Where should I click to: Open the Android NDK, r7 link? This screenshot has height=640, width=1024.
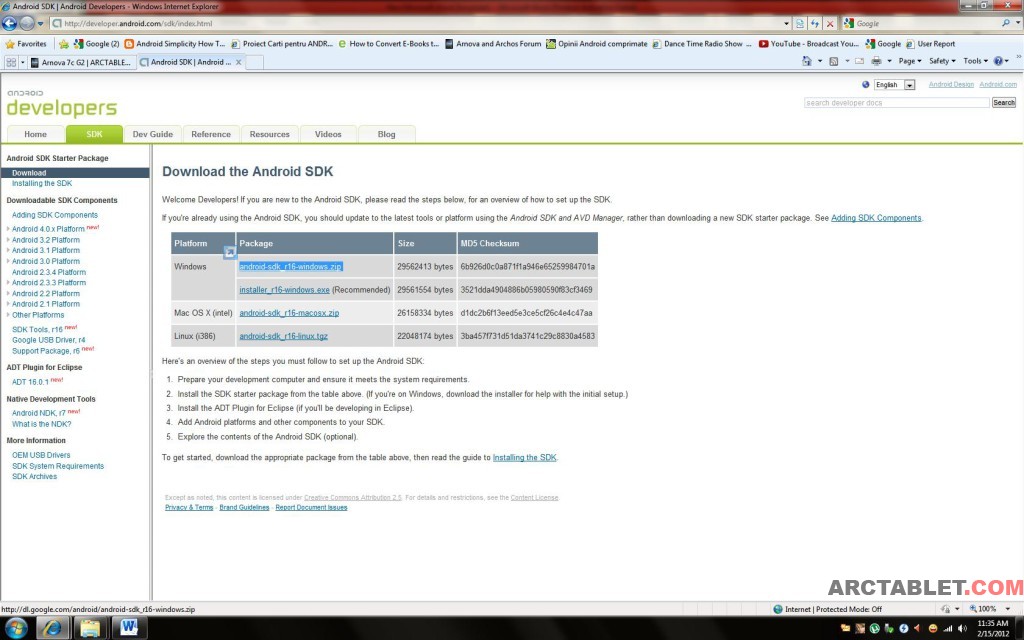[x=39, y=413]
